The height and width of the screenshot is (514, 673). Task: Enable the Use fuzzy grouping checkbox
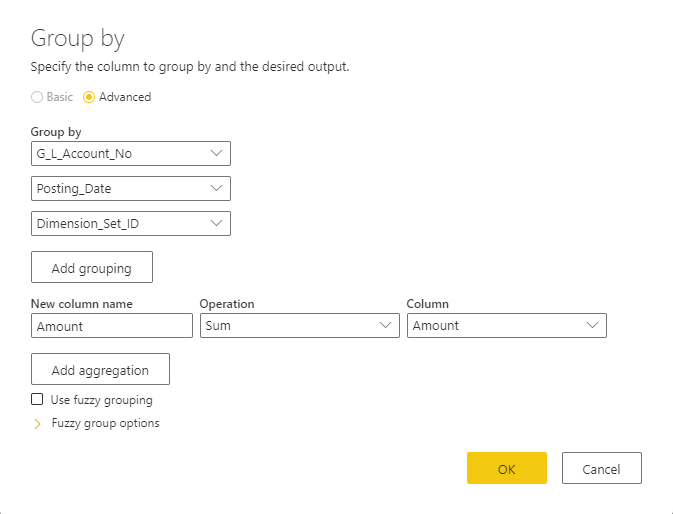pos(37,399)
